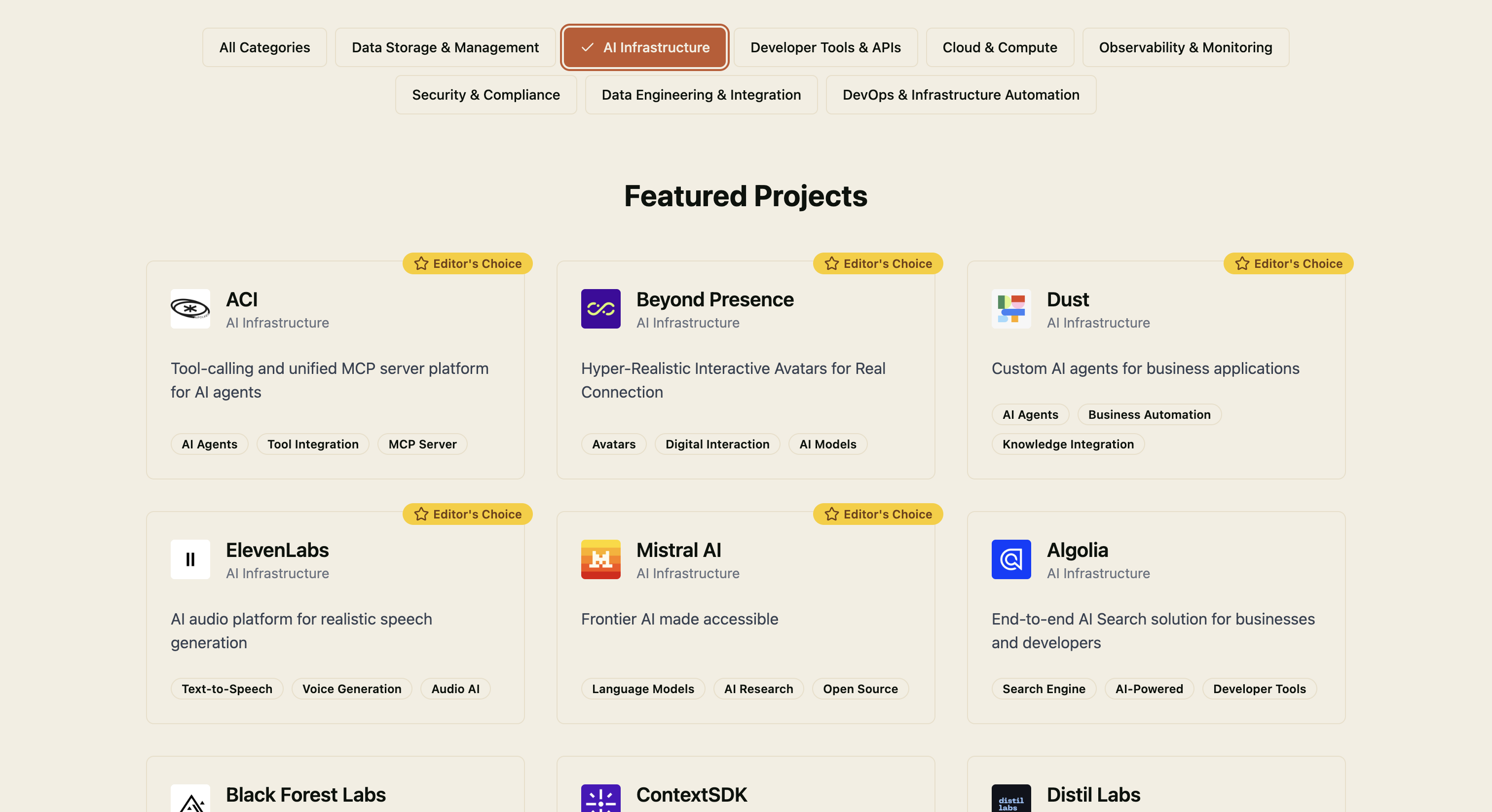
Task: Click the ACI project logo icon
Action: coord(190,309)
